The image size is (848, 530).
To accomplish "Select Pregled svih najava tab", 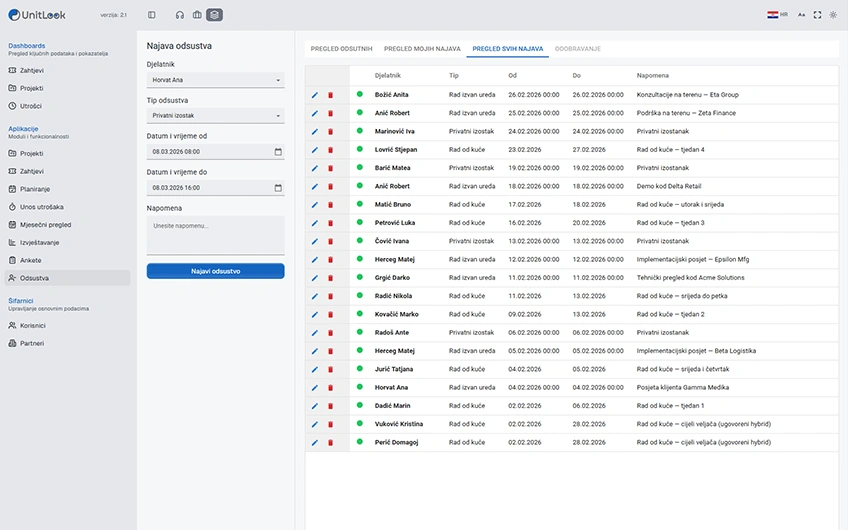I will 508,49.
